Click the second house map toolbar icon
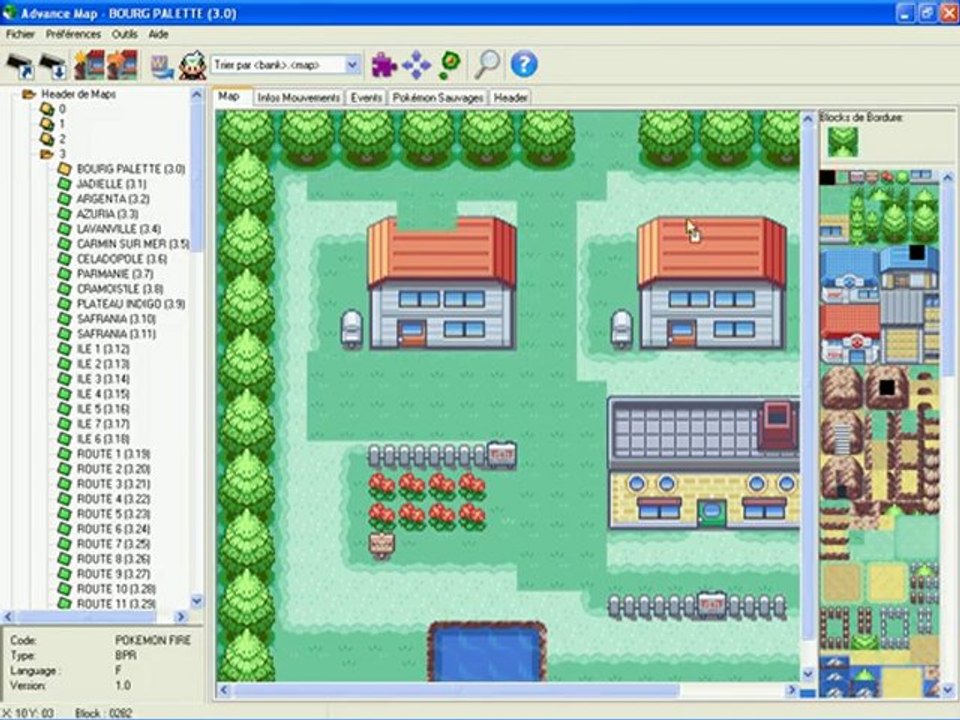960x720 pixels. coord(122,65)
